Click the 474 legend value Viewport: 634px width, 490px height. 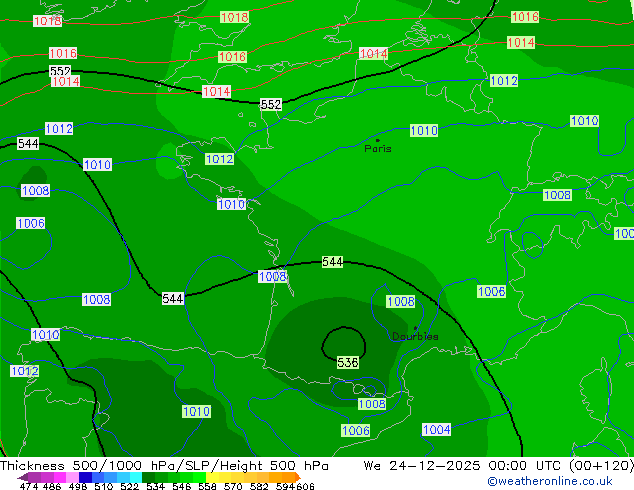click(x=29, y=486)
